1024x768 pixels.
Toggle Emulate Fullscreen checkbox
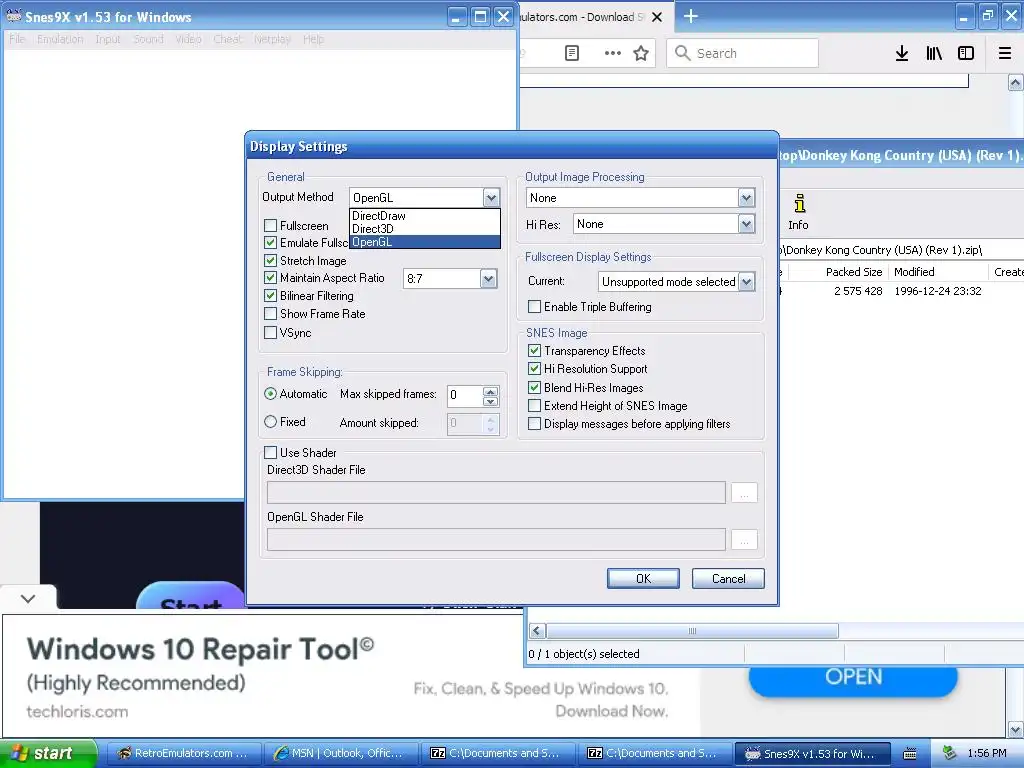click(270, 242)
